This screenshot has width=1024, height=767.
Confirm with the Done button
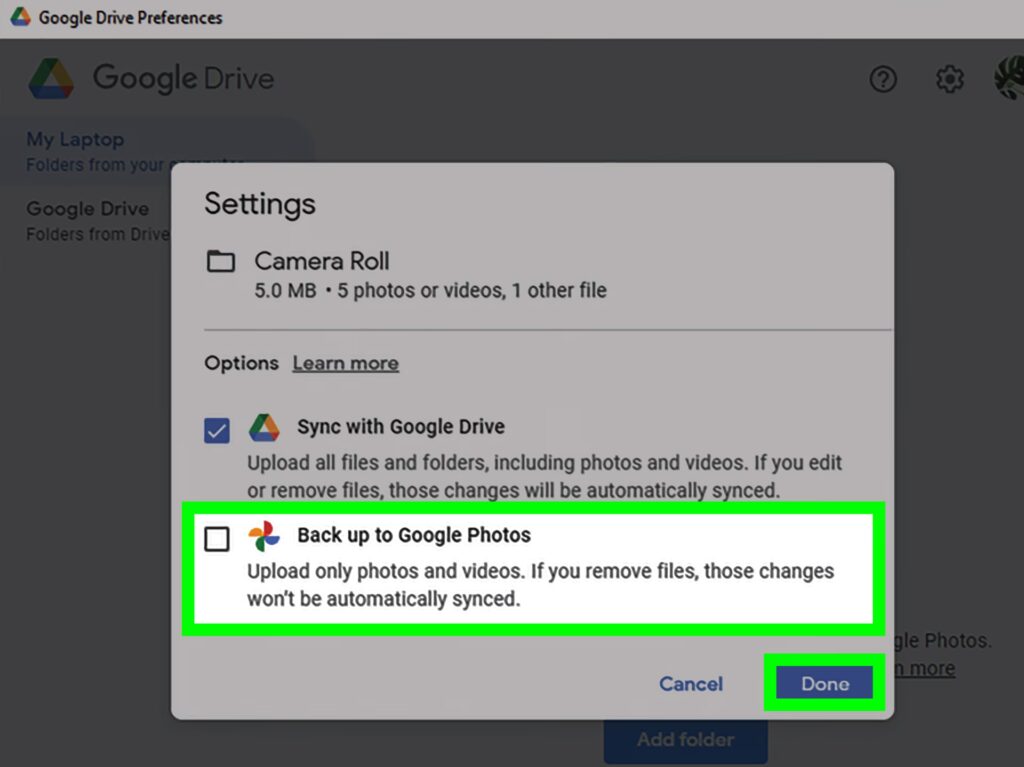click(x=824, y=684)
